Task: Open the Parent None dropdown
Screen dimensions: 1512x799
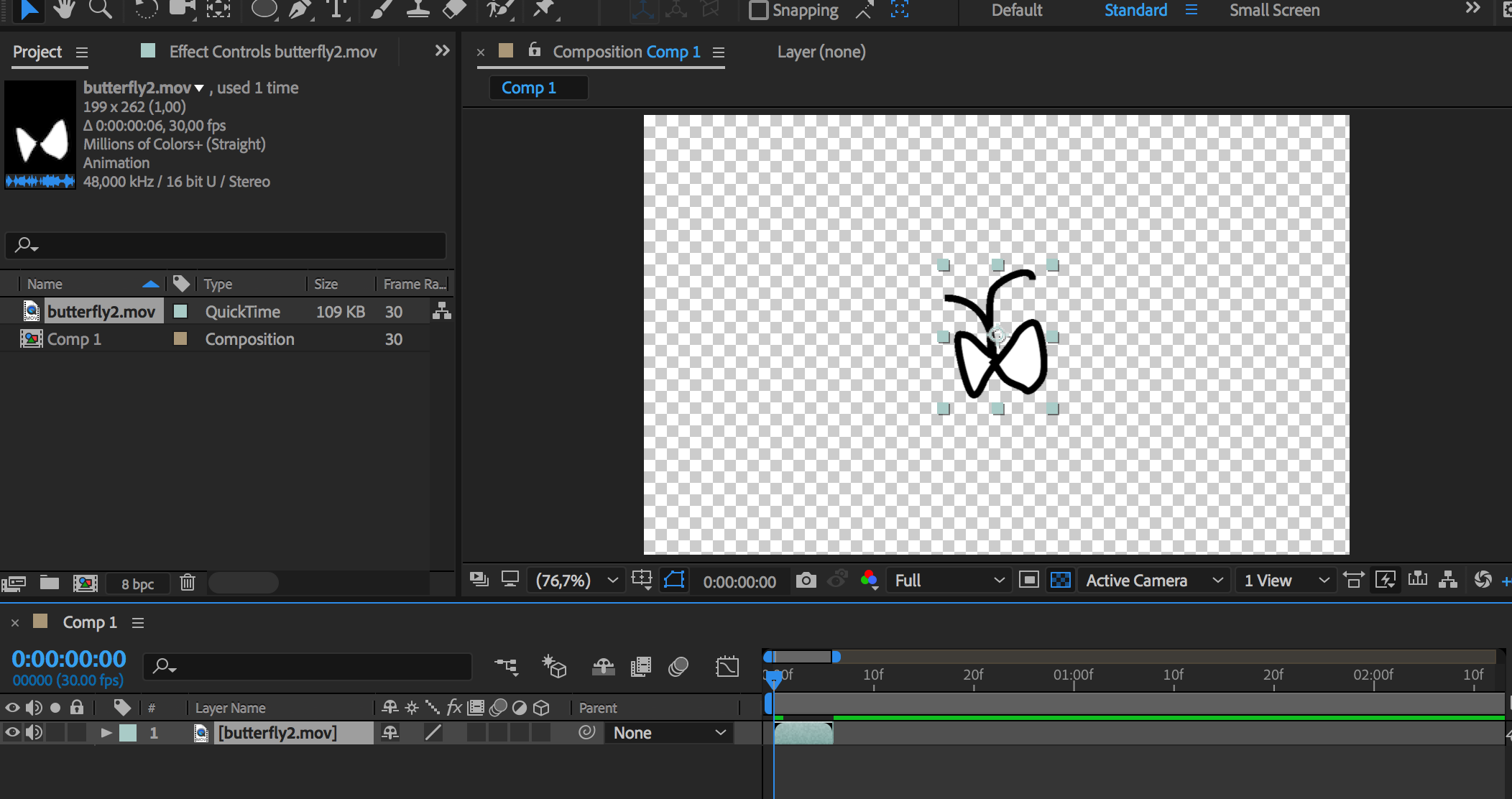Action: (668, 733)
